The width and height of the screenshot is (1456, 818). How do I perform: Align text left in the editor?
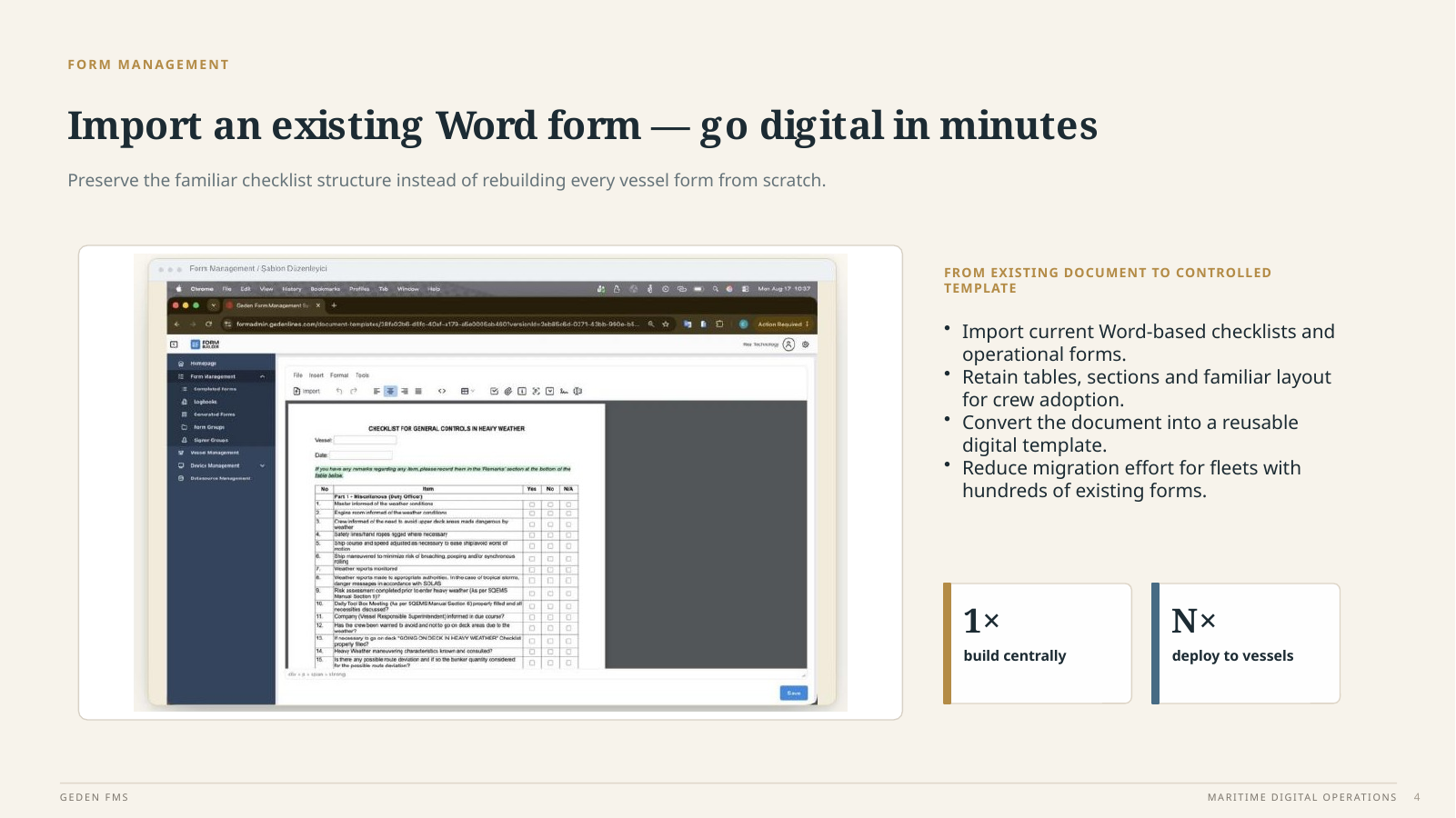[377, 392]
